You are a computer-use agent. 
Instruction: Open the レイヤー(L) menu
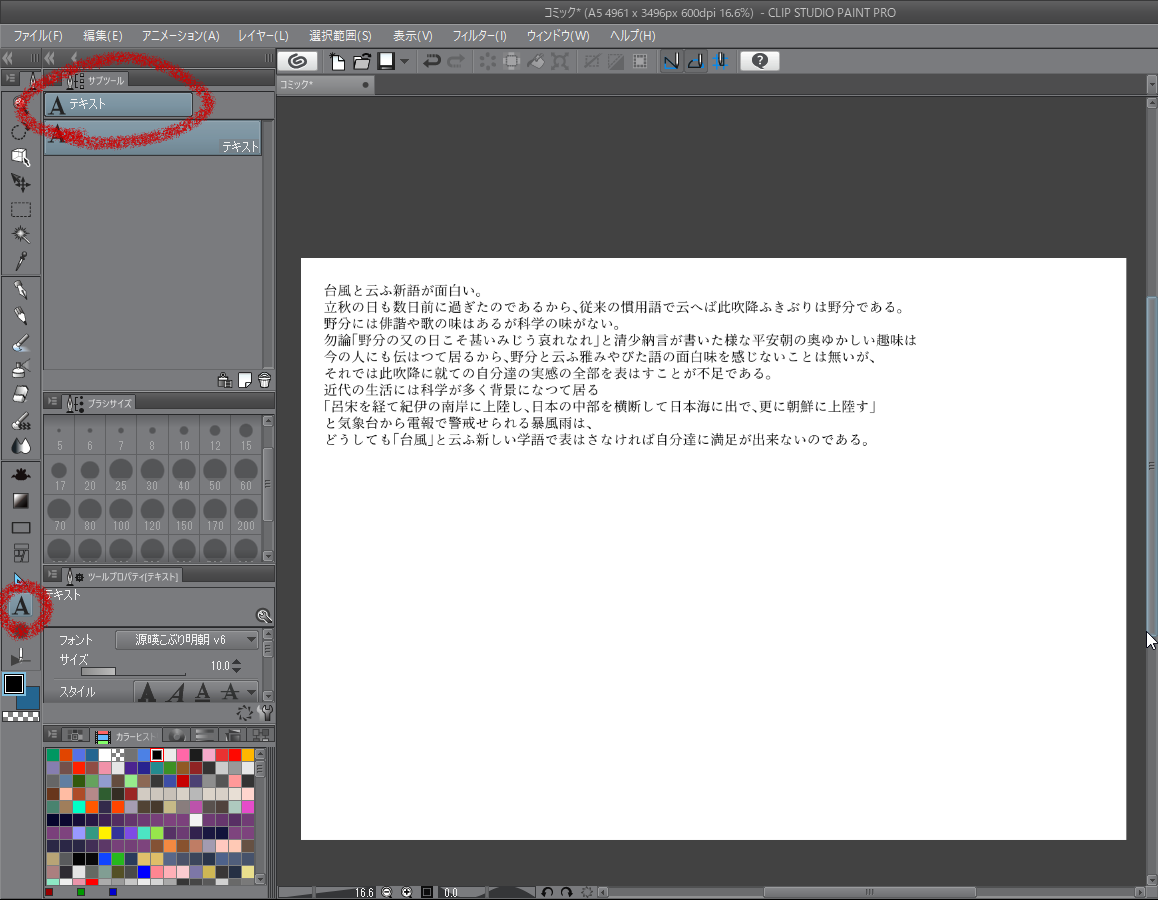pyautogui.click(x=263, y=35)
